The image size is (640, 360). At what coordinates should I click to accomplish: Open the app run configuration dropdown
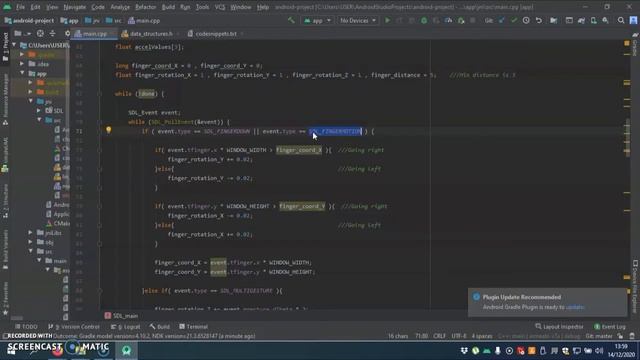(x=318, y=20)
